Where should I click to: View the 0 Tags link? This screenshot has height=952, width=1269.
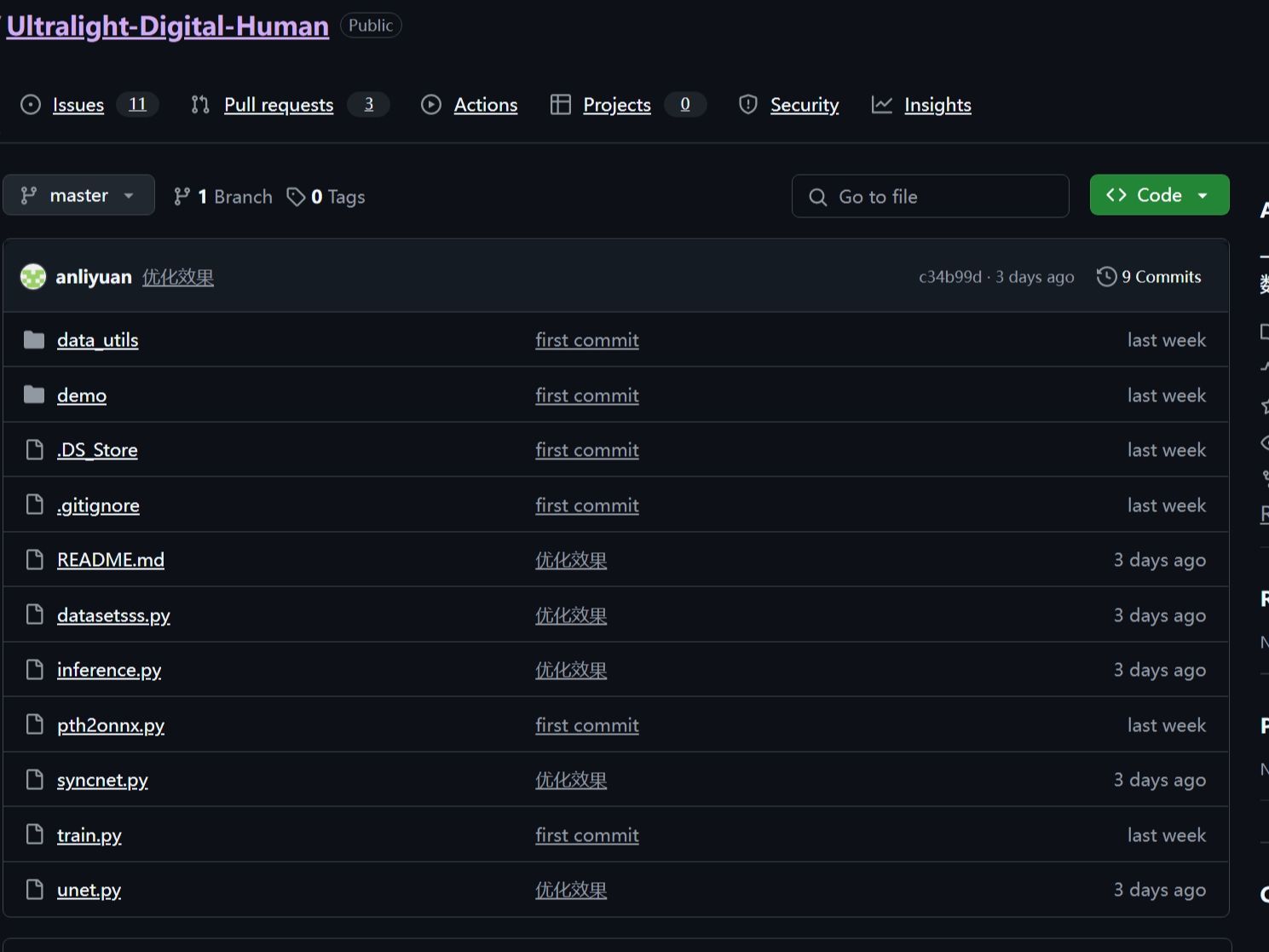point(326,197)
